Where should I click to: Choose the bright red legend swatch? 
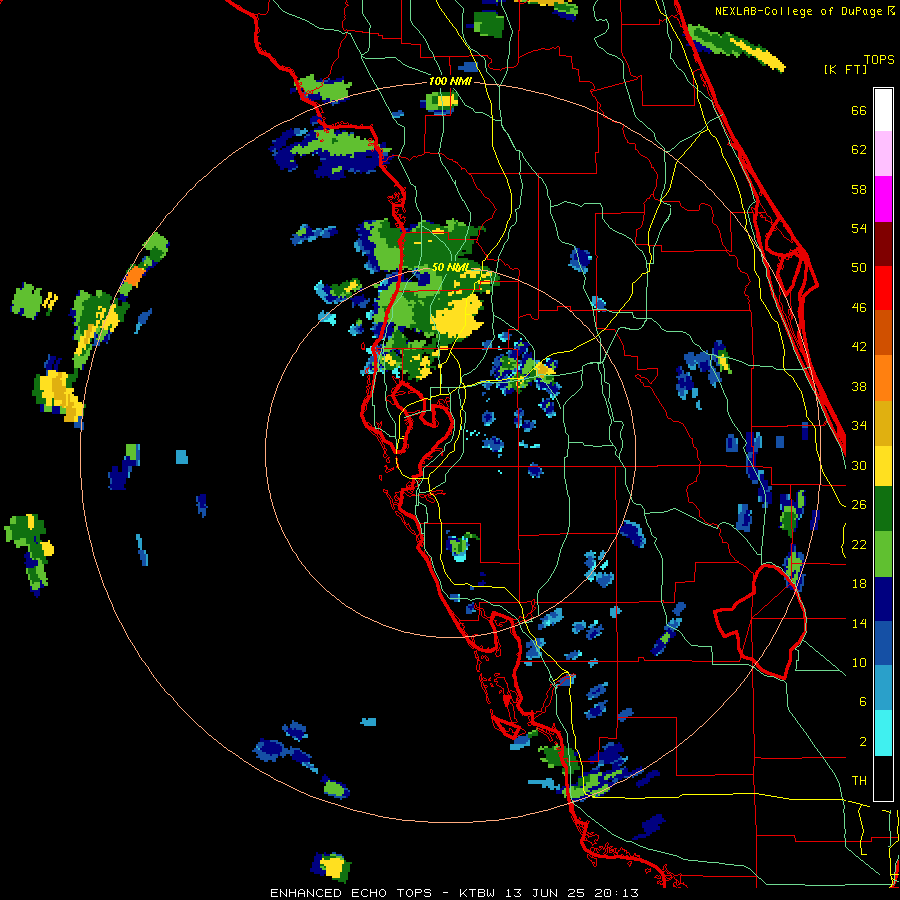(x=883, y=288)
